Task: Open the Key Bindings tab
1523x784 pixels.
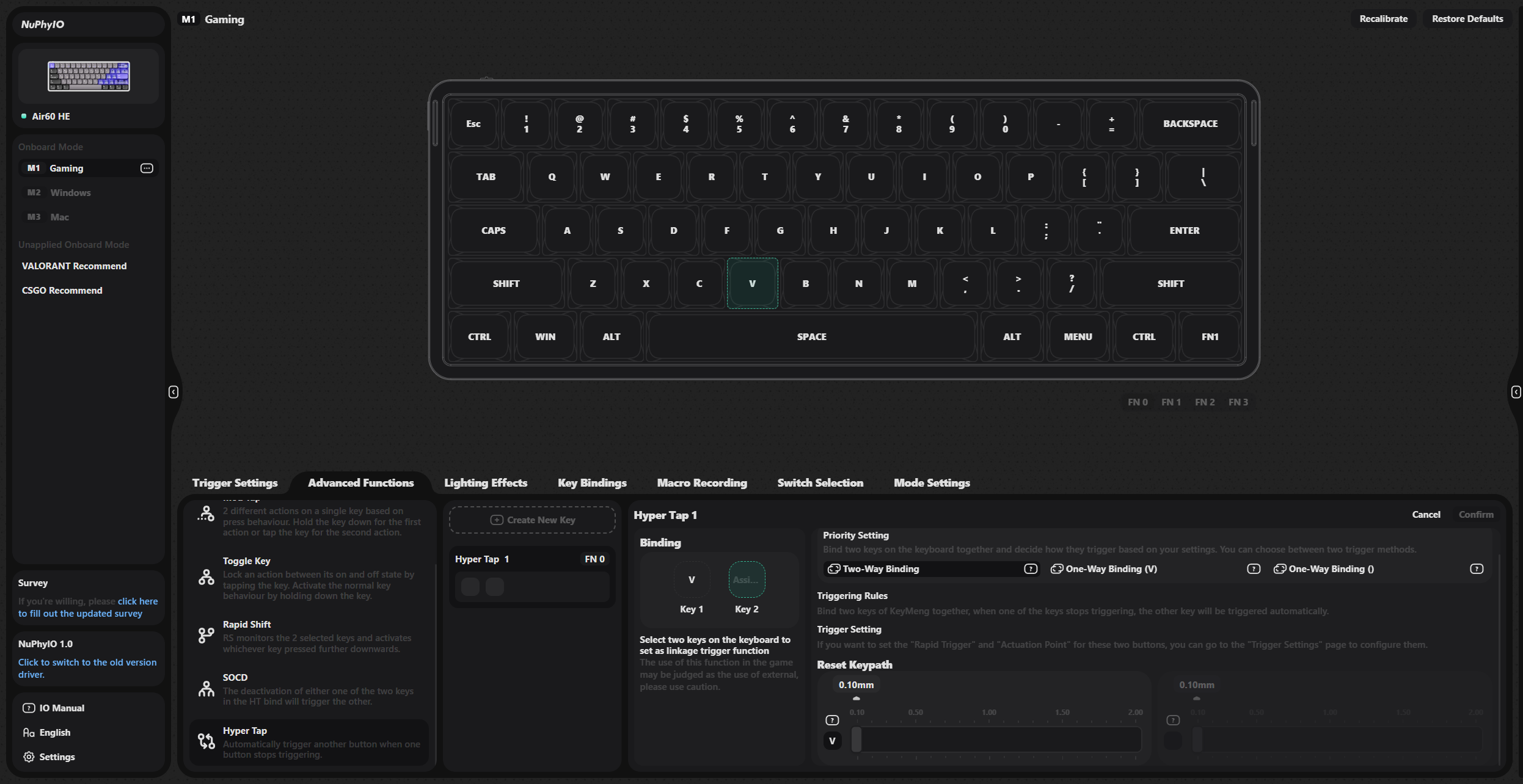Action: coord(592,482)
